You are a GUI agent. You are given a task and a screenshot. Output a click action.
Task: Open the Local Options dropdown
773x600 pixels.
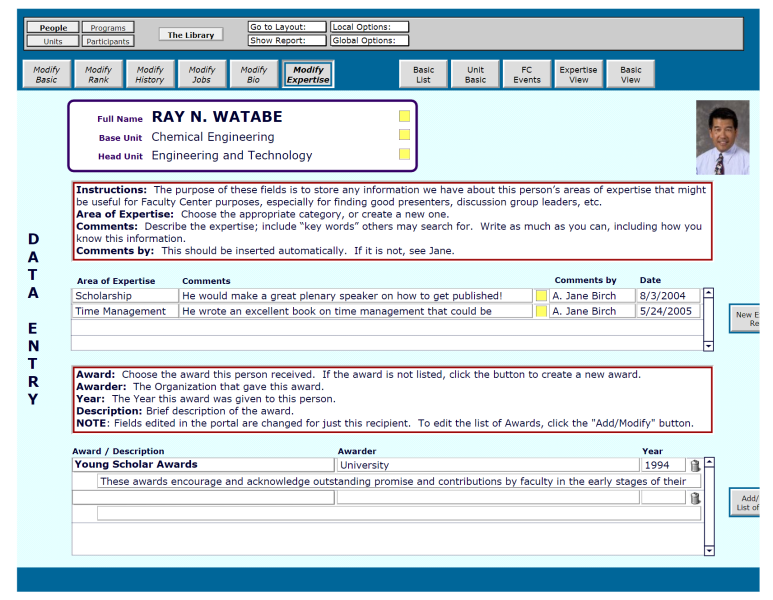(369, 27)
